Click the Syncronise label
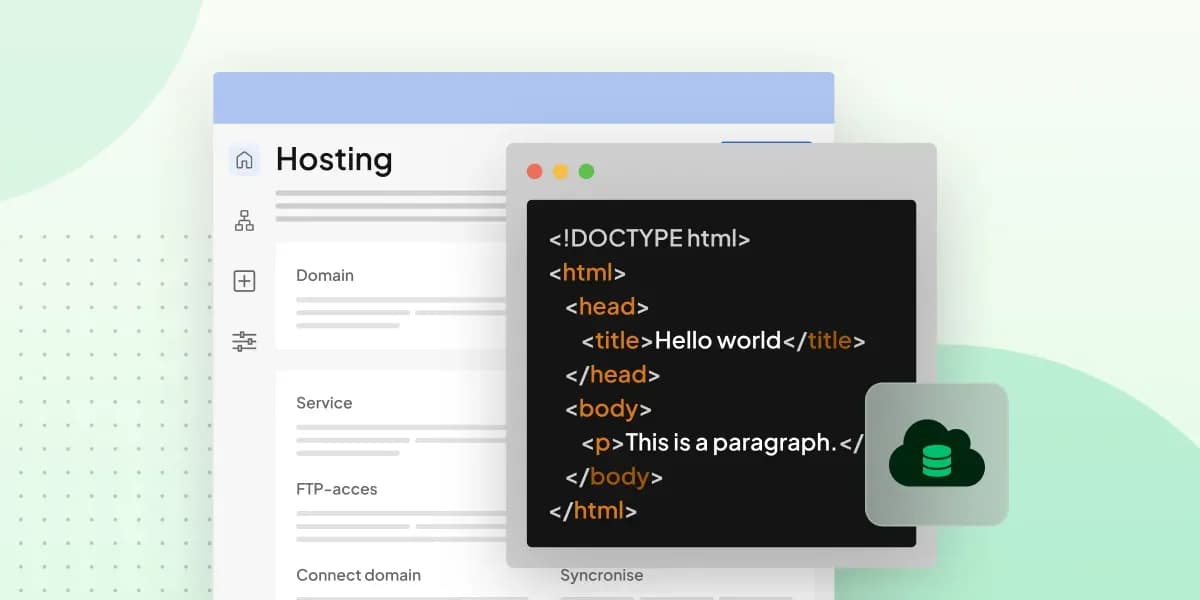The height and width of the screenshot is (600, 1200). point(601,575)
